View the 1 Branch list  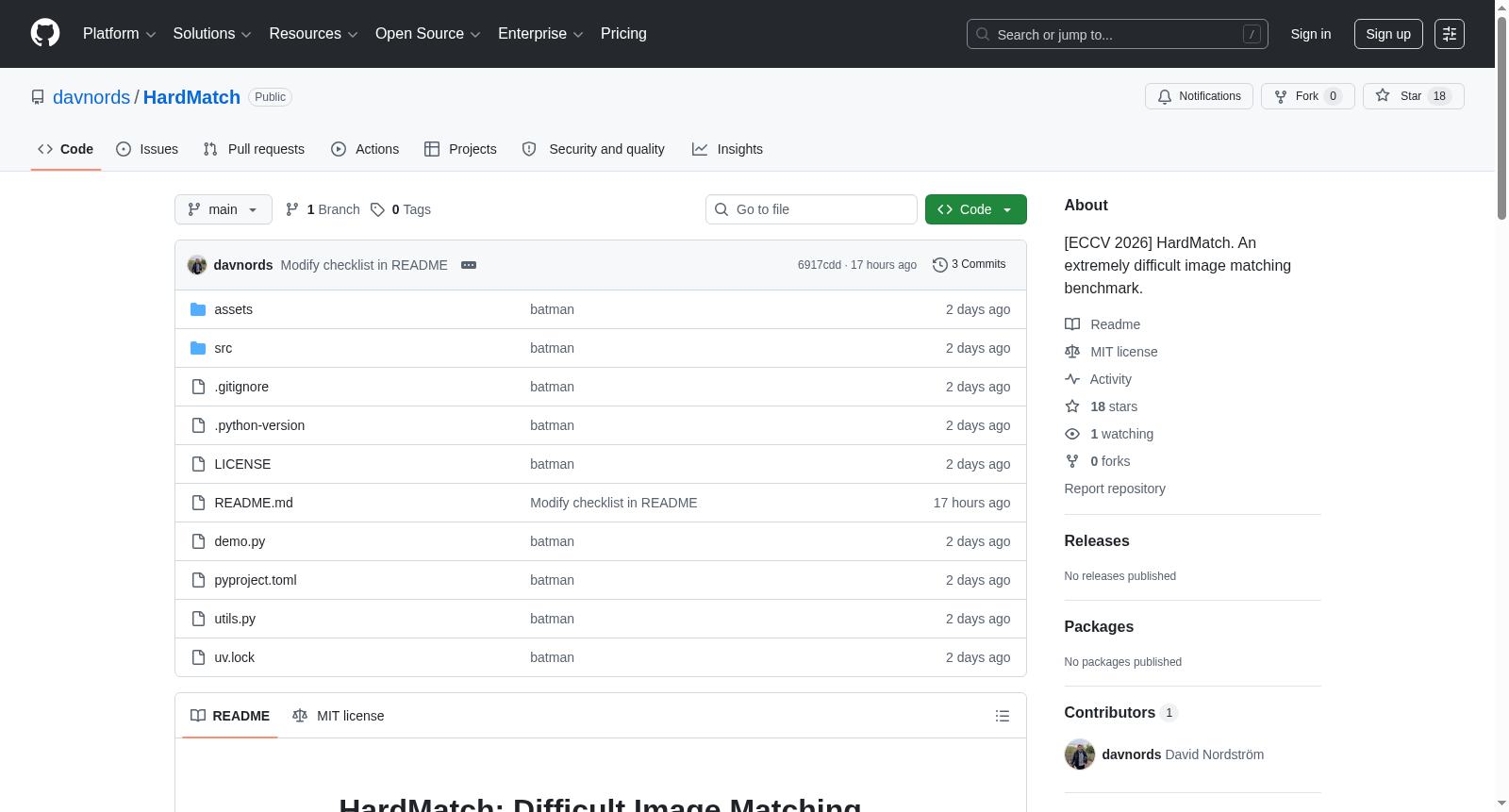(x=323, y=209)
